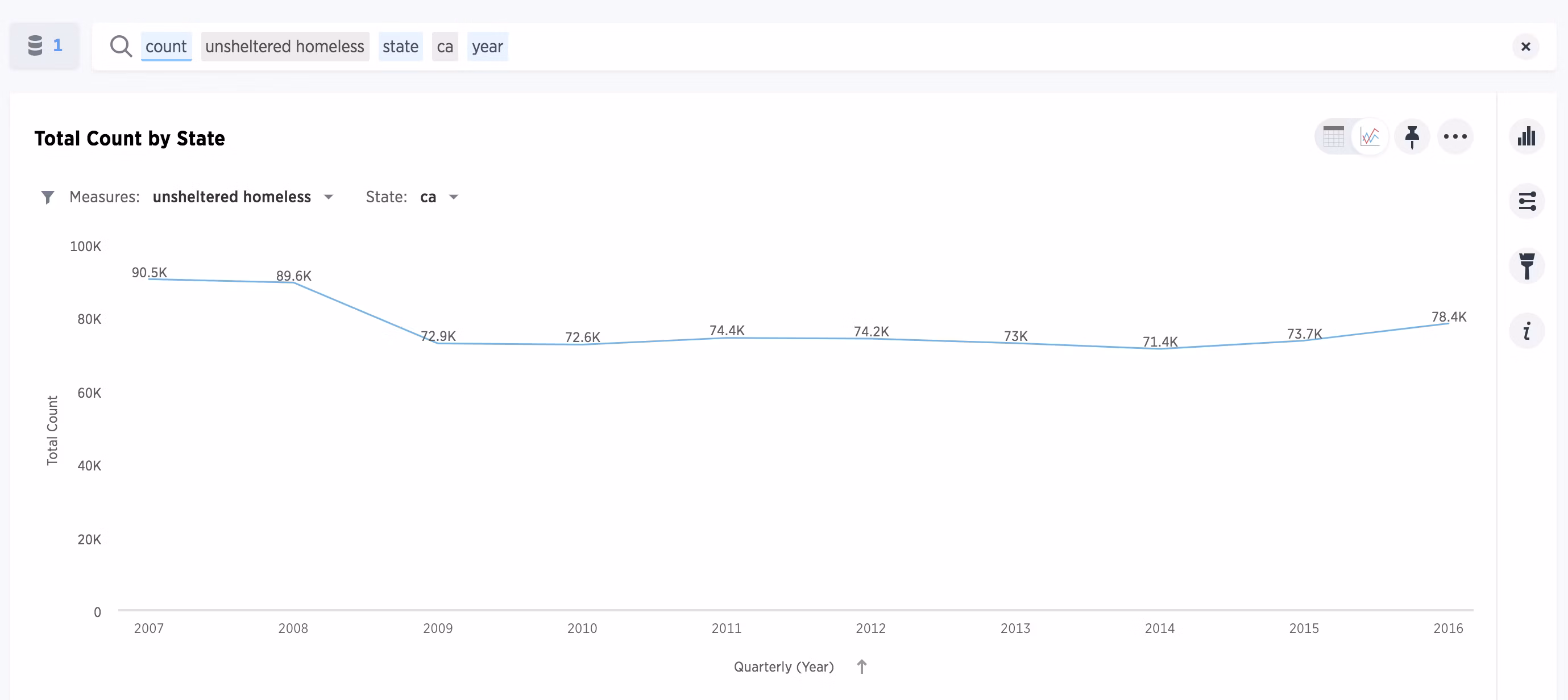This screenshot has width=1568, height=700.
Task: Click the filter funnel icon by Measures
Action: [x=48, y=197]
